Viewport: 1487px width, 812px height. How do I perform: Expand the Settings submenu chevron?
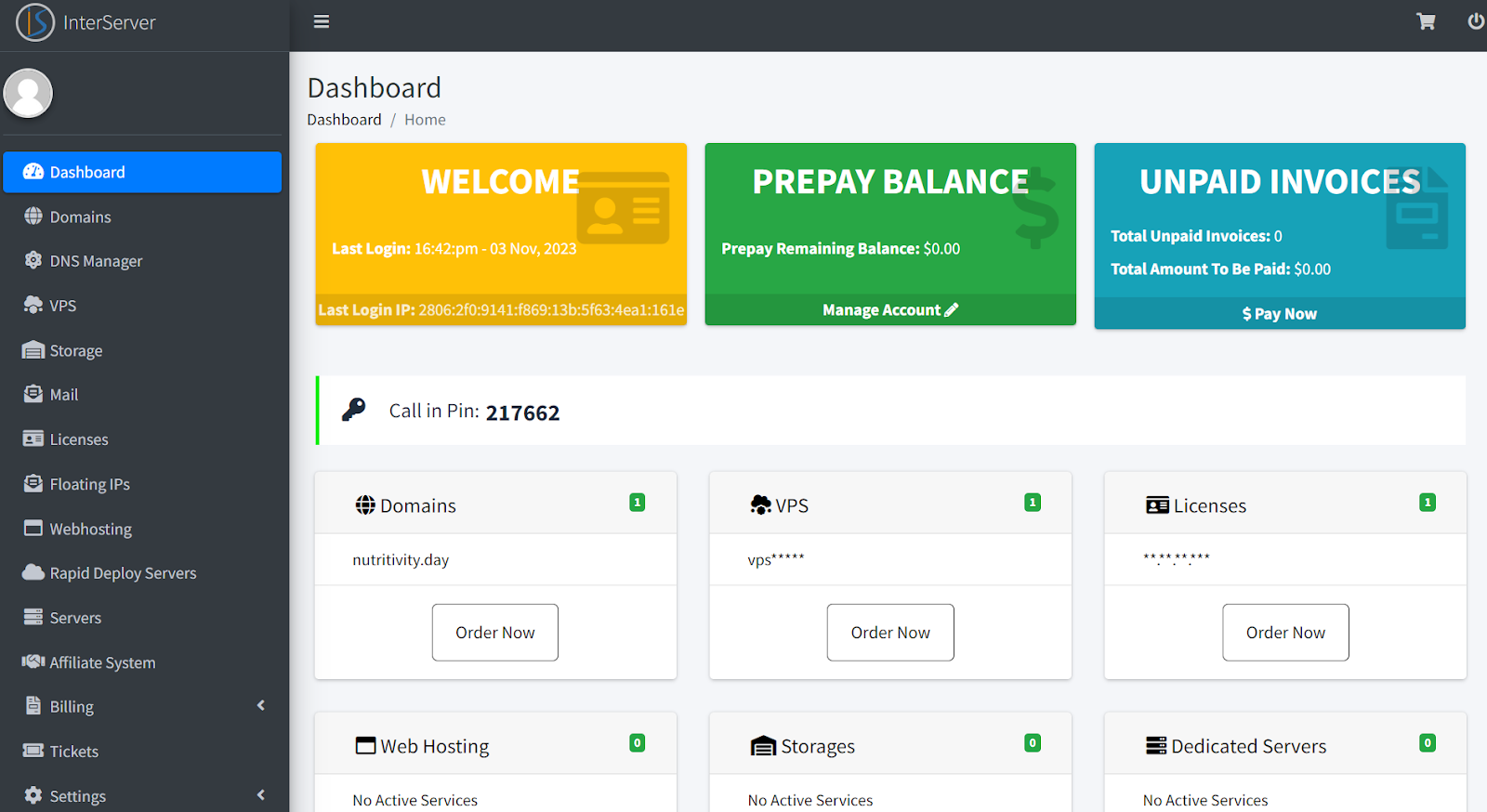tap(261, 795)
